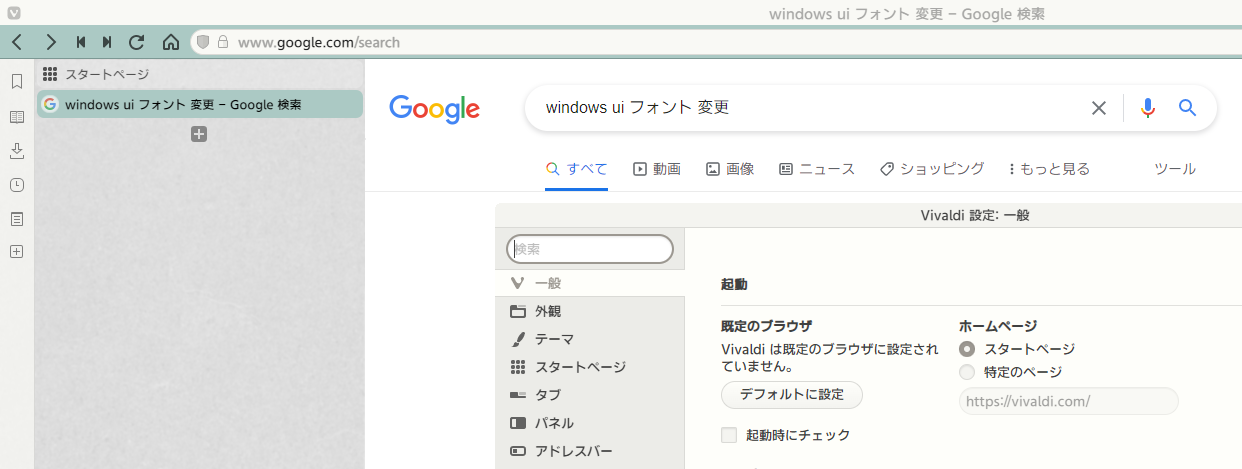
Task: Clear the Google search query with X
Action: click(x=1098, y=108)
